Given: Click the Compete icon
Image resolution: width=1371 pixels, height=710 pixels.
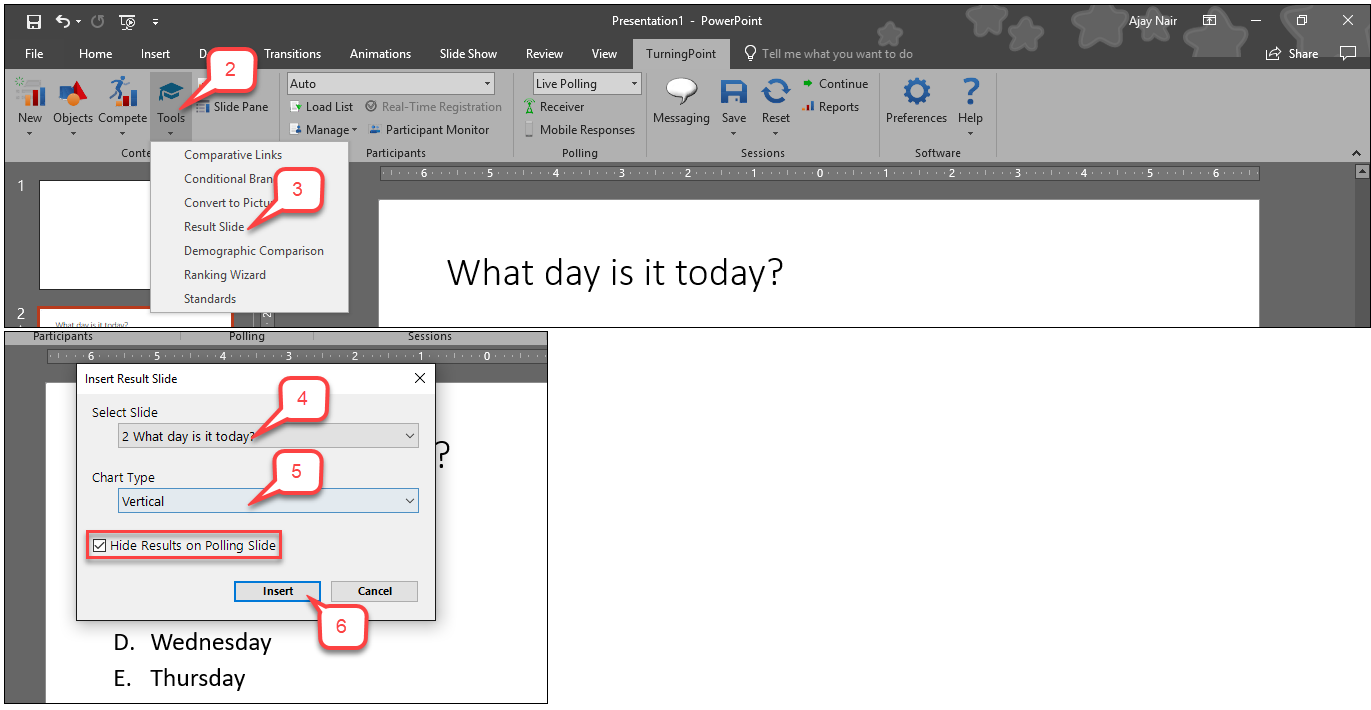Looking at the screenshot, I should coord(122,94).
